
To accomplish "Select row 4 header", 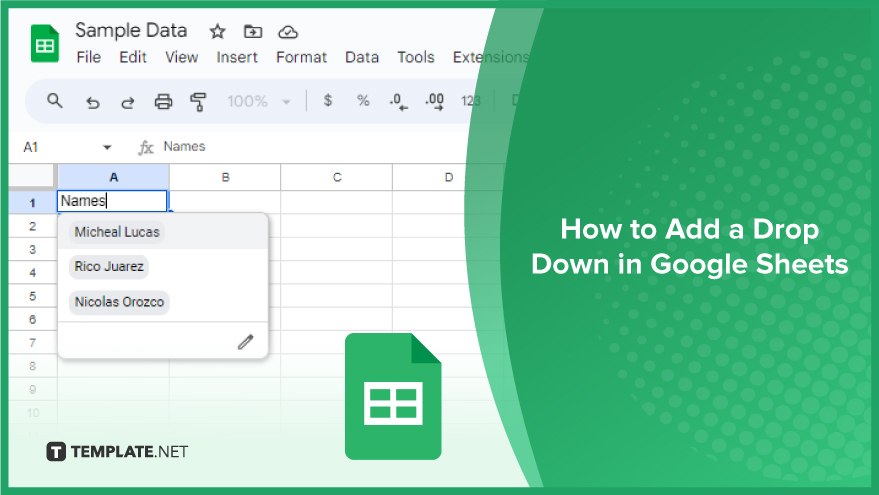I will [x=33, y=272].
